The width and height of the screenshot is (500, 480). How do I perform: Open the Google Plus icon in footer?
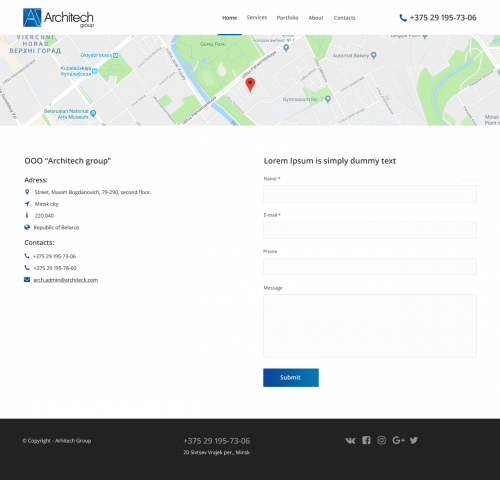pyautogui.click(x=398, y=440)
